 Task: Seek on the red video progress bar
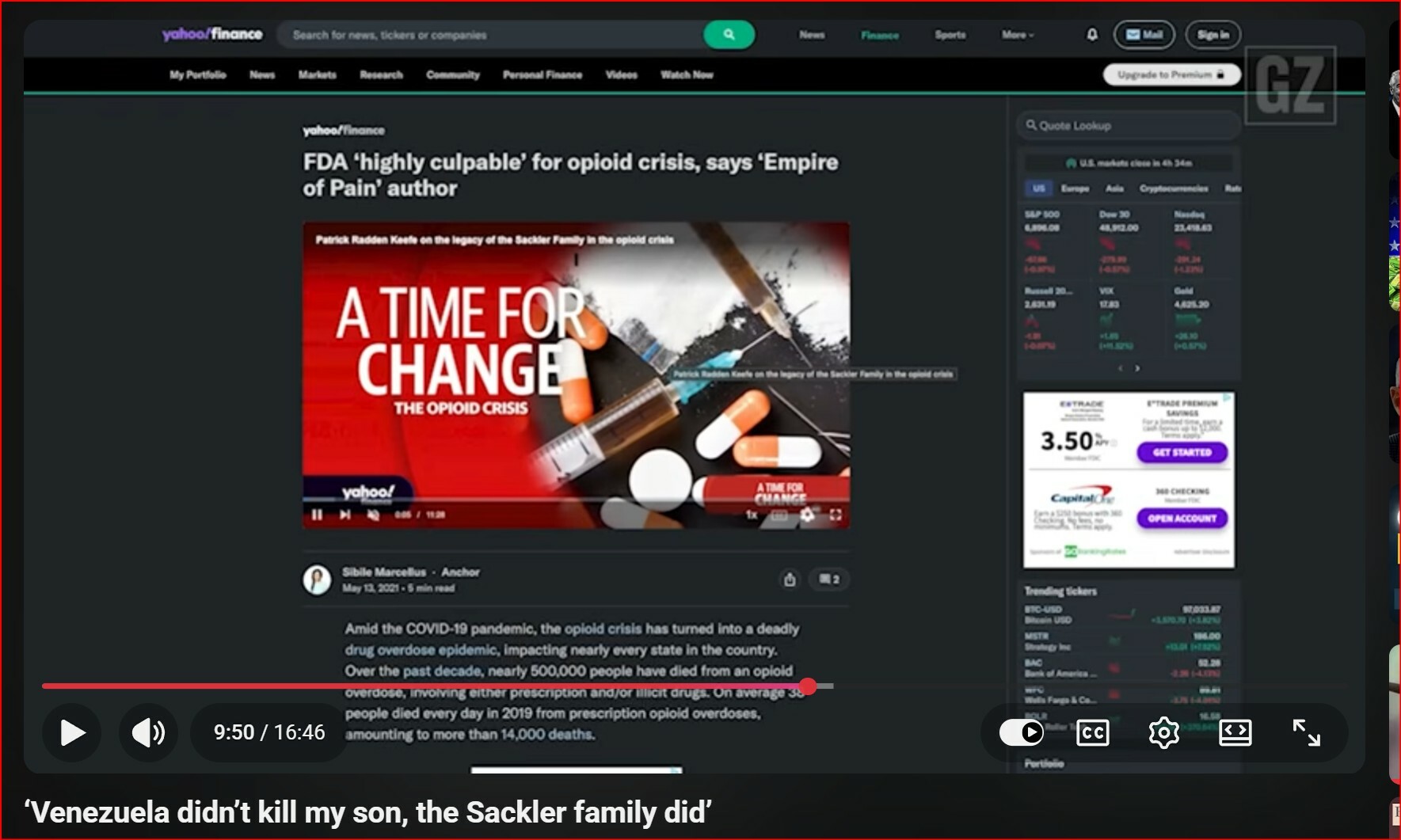coord(437,686)
